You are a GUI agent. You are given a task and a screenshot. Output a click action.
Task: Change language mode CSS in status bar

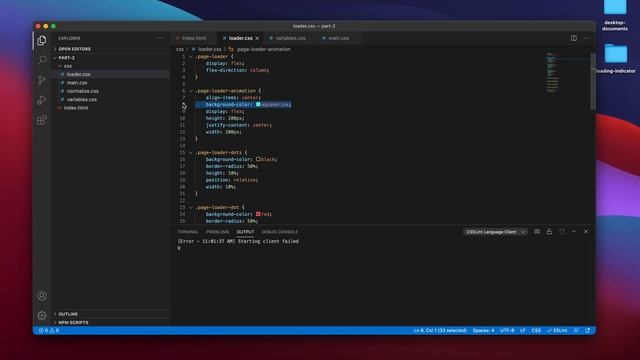click(x=536, y=330)
